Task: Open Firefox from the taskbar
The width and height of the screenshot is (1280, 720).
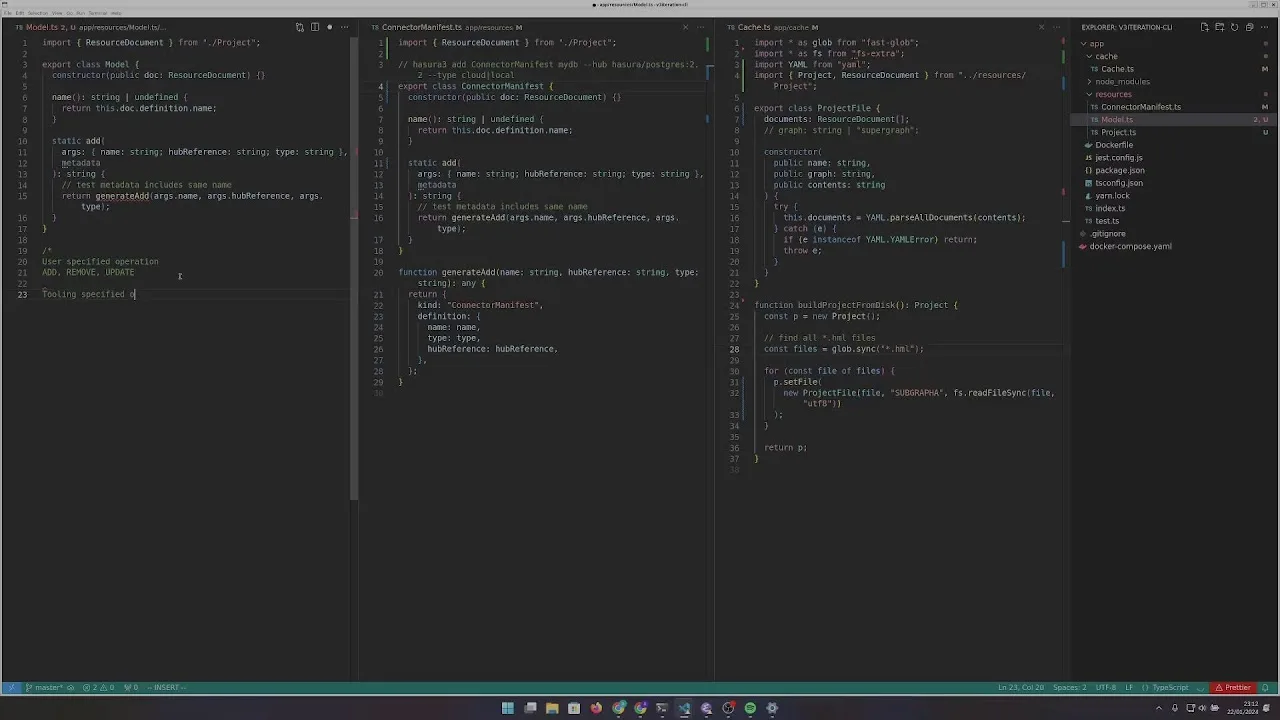Action: coord(596,708)
